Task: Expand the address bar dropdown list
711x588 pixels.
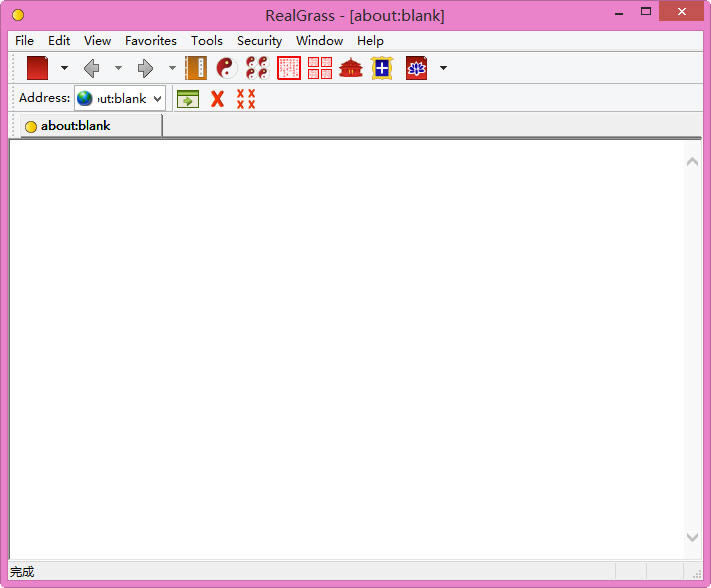Action: point(157,99)
